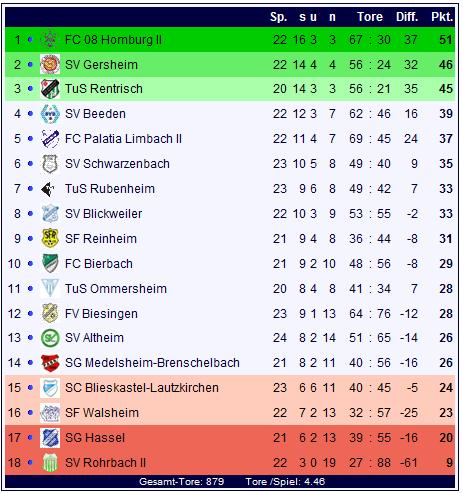Click the SV Altheim green circular logo
This screenshot has width=463, height=493.
[x=50, y=338]
